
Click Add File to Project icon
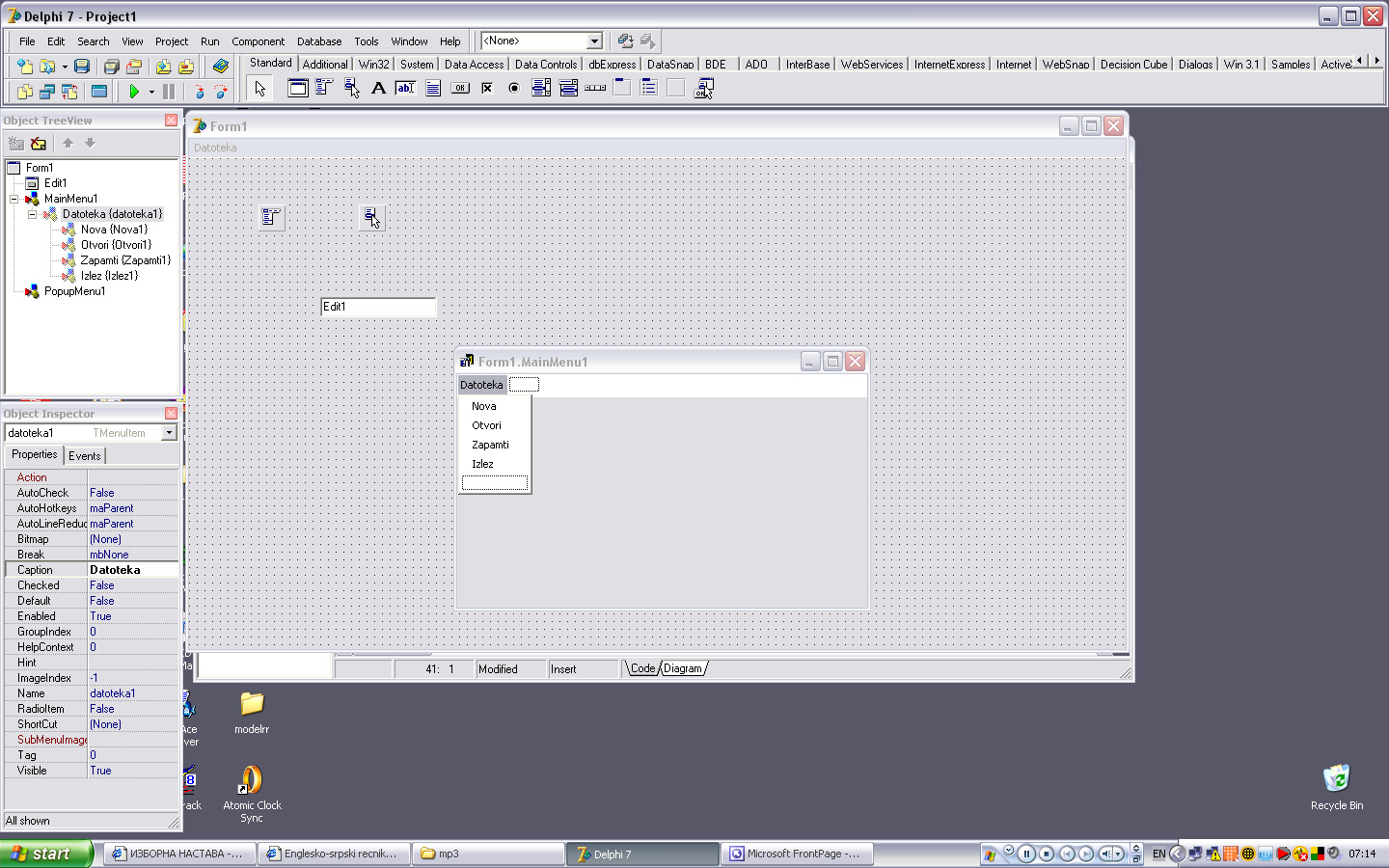point(163,67)
